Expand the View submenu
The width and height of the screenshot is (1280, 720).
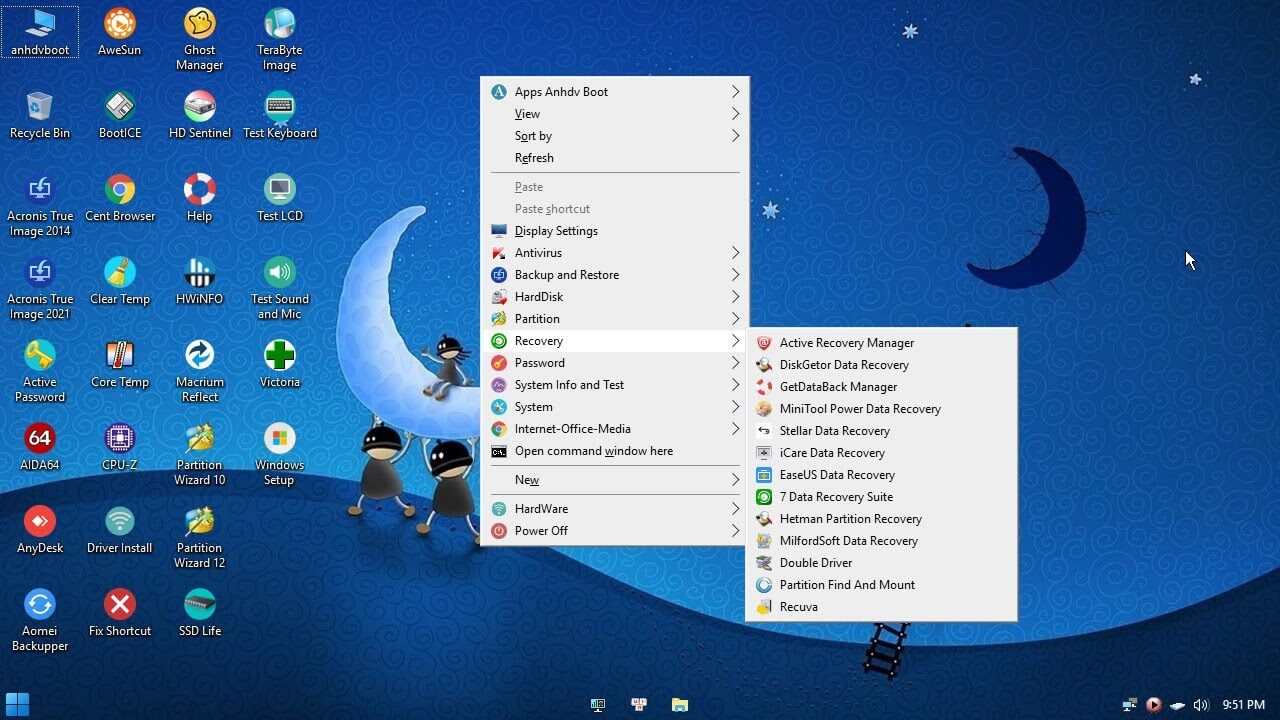click(615, 114)
